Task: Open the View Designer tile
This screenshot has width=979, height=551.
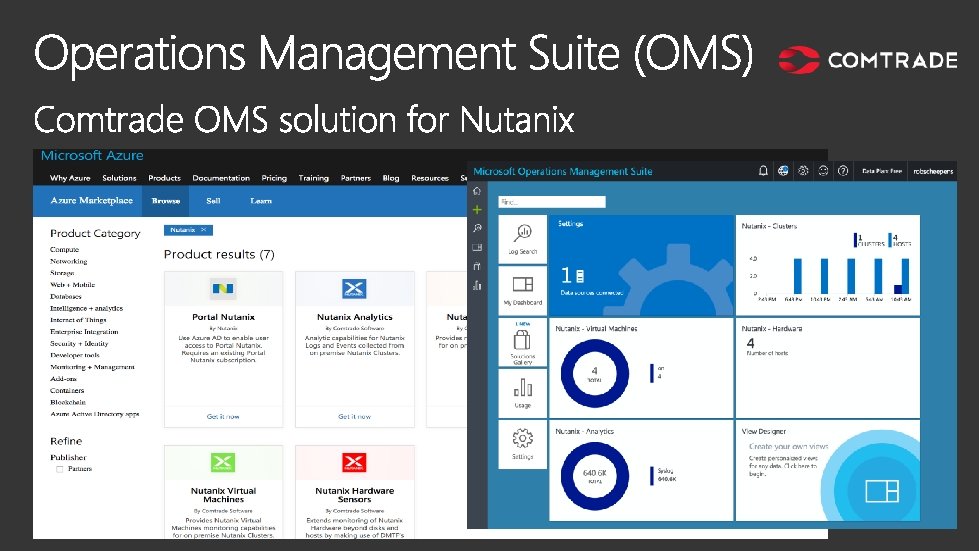Action: [827, 471]
